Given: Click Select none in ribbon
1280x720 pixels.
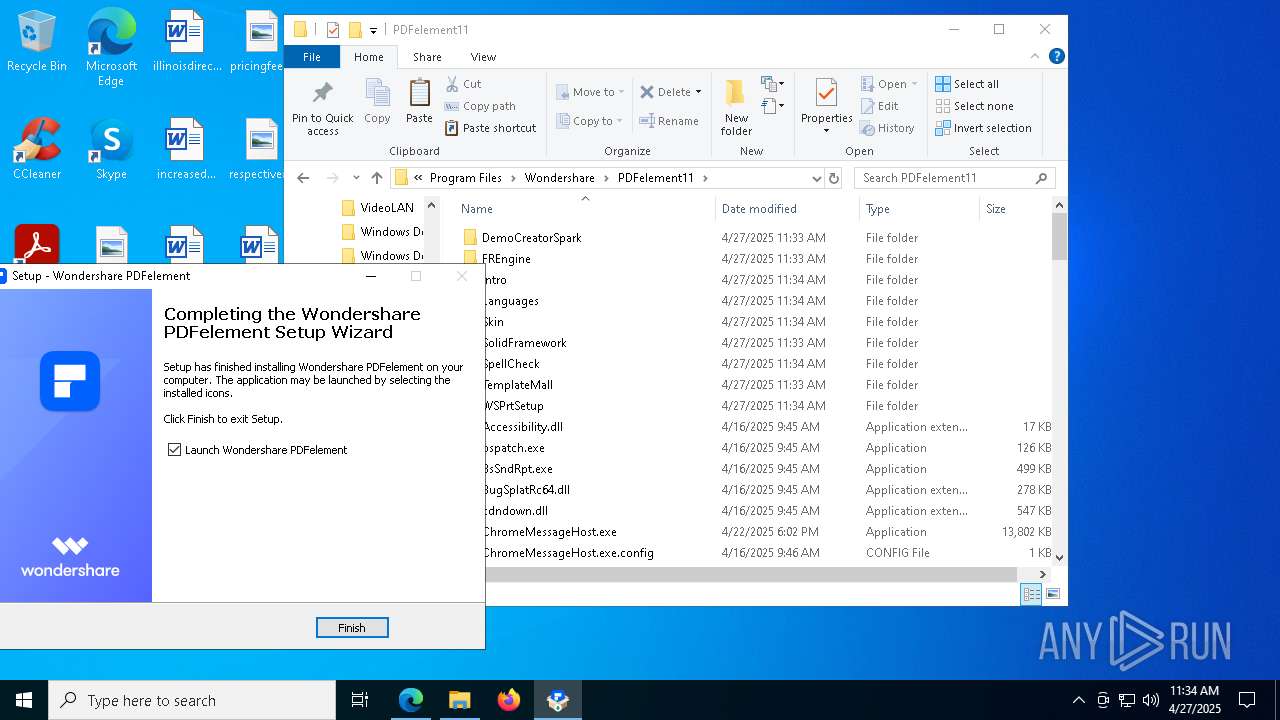Looking at the screenshot, I should [x=974, y=106].
